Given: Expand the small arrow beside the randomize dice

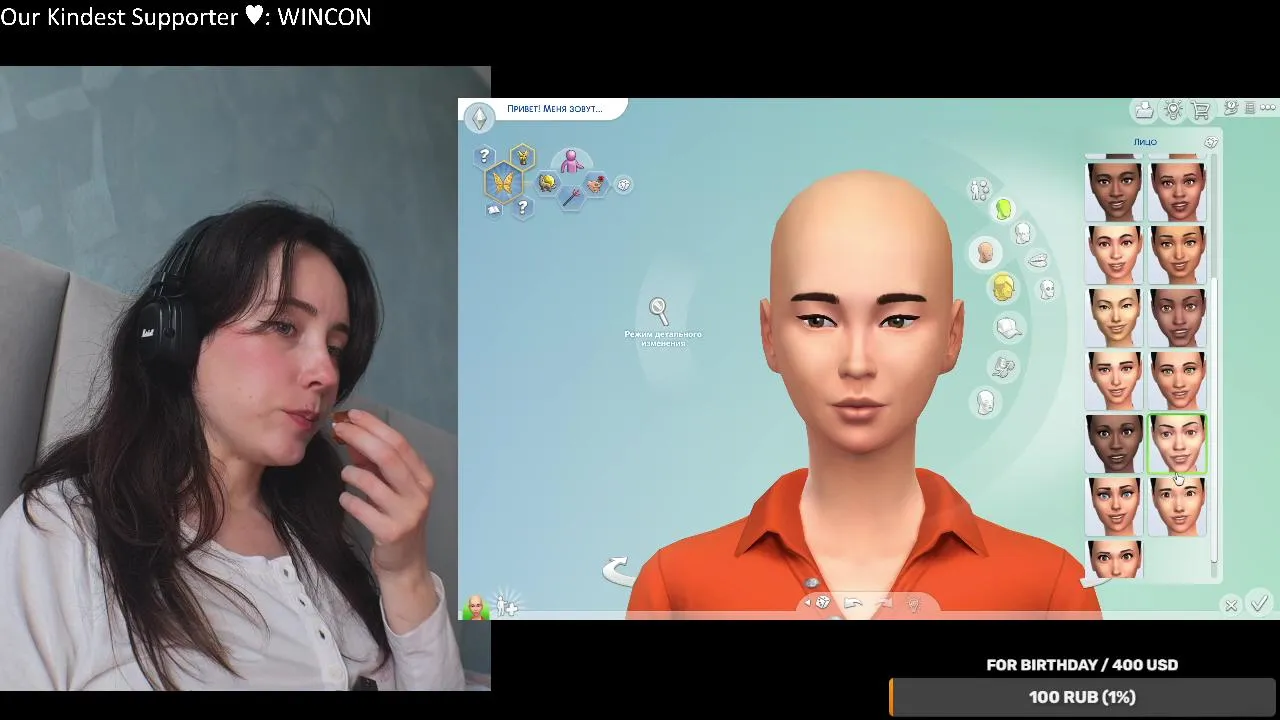Looking at the screenshot, I should (x=807, y=603).
